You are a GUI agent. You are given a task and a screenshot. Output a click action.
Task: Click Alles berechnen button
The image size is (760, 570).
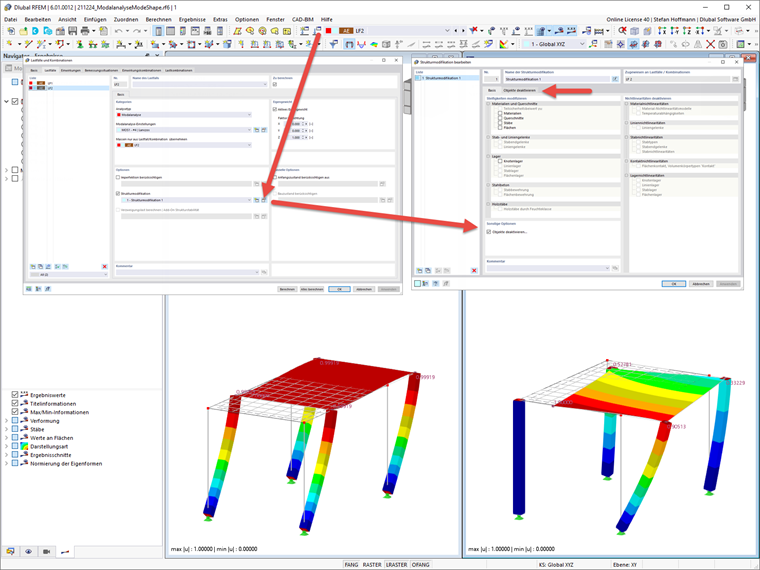click(x=312, y=289)
